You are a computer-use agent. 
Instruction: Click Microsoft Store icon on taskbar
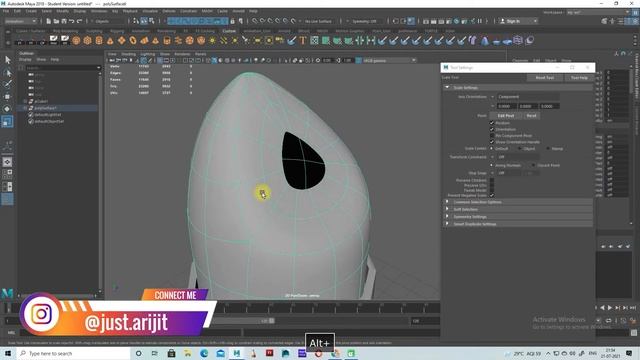[x=171, y=353]
